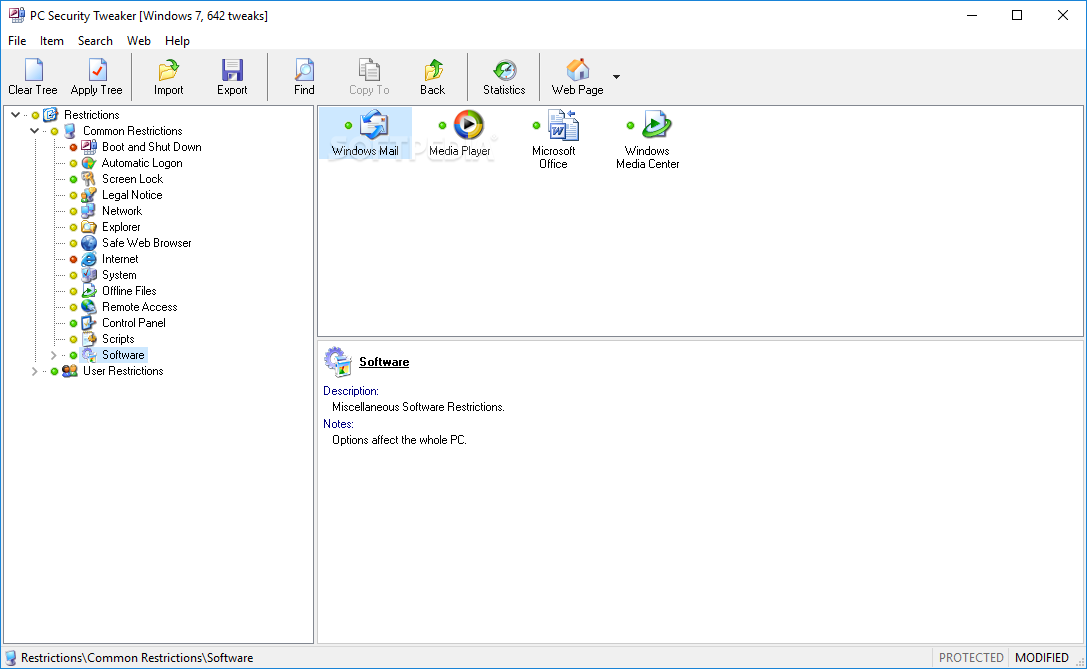
Task: Open the Web menu
Action: pyautogui.click(x=139, y=41)
